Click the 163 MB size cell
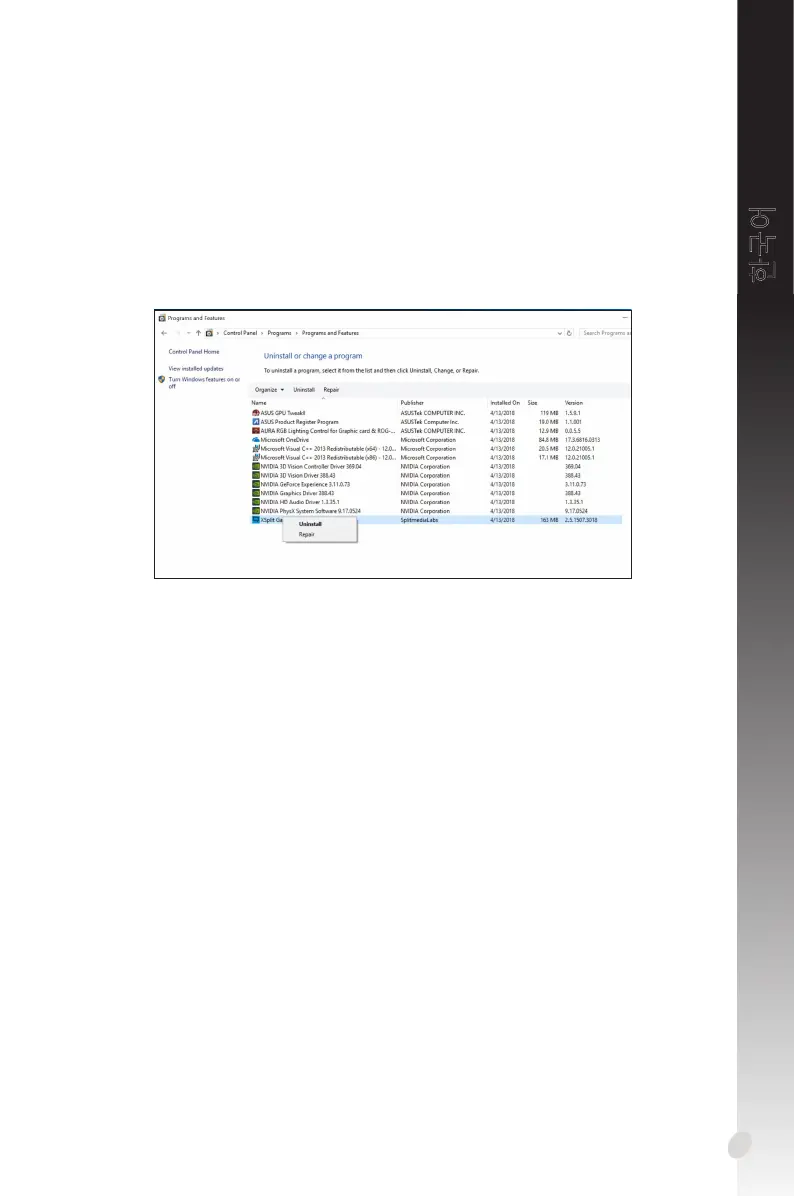This screenshot has width=794, height=1196. coord(549,520)
